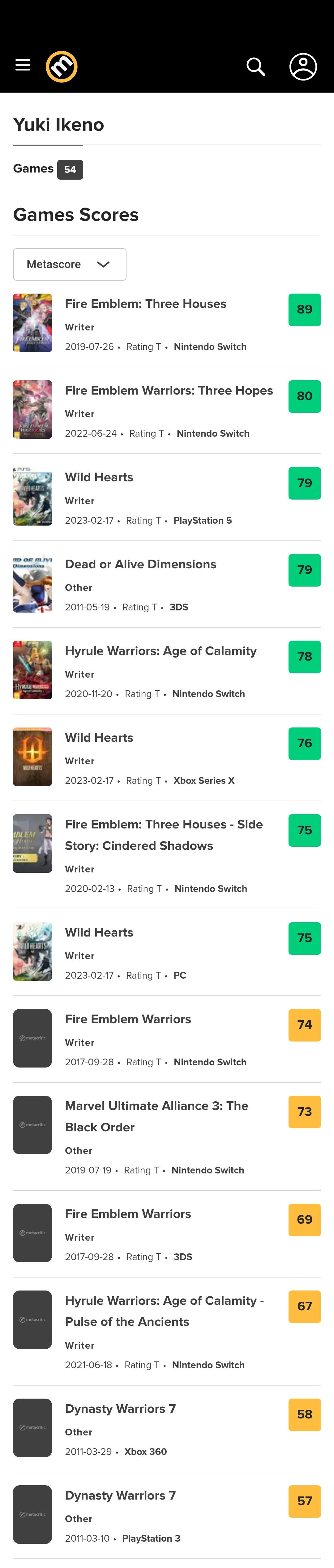Open Dead or Alive Dimensions game page
Screen dimensions: 334x1568
point(140,564)
